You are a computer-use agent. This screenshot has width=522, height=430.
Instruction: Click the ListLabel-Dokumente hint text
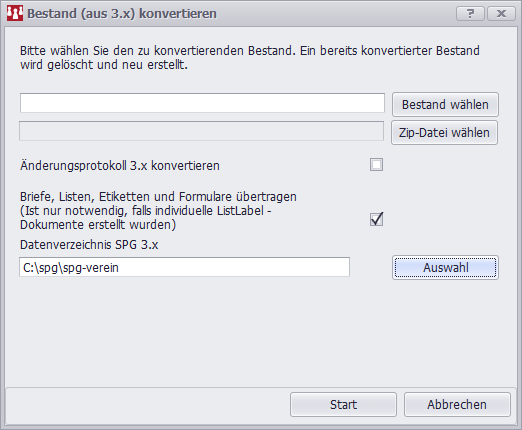(146, 218)
